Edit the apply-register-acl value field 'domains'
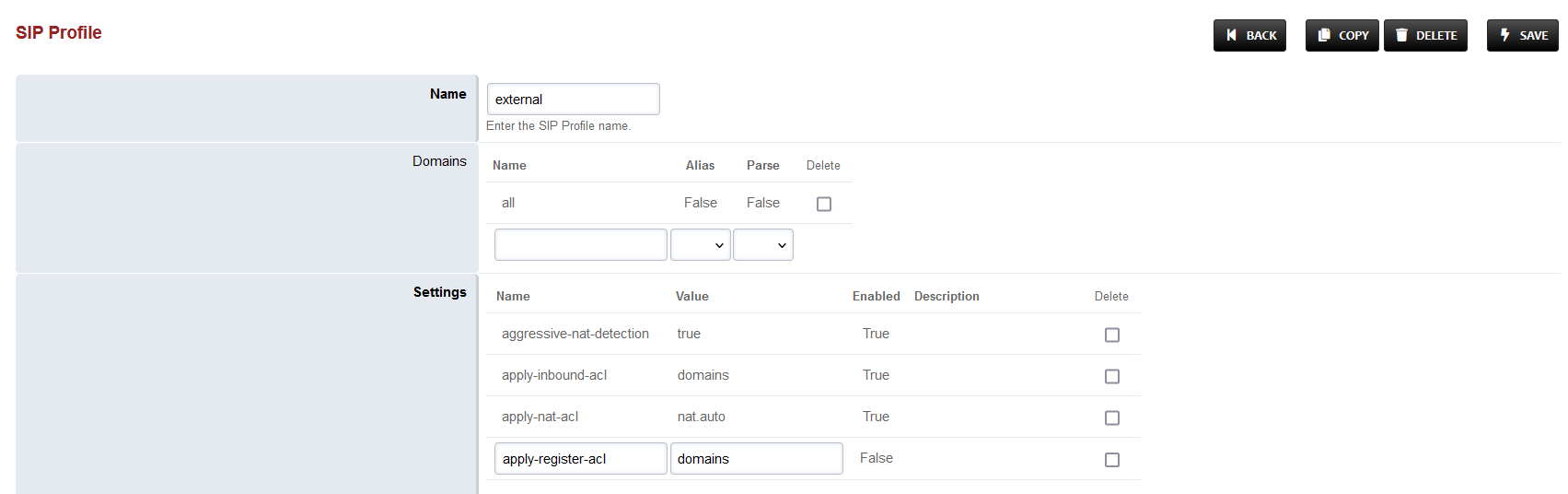 (756, 459)
